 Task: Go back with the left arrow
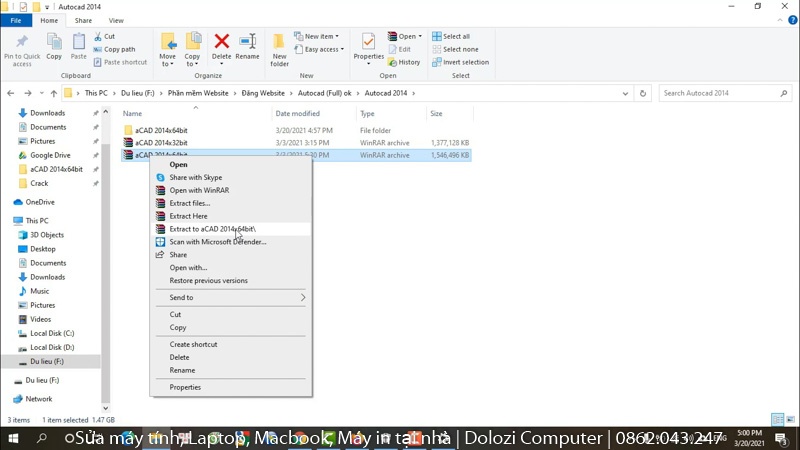[11, 93]
